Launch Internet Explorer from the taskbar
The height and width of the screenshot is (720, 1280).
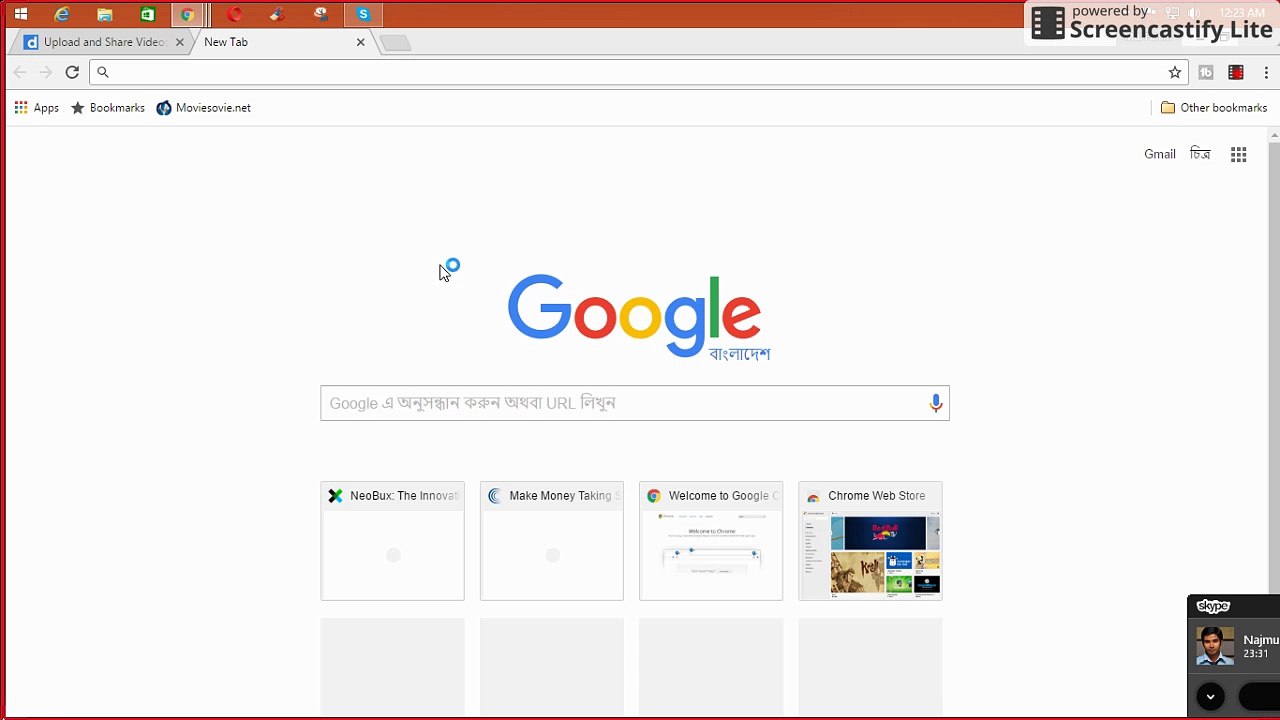click(x=62, y=15)
